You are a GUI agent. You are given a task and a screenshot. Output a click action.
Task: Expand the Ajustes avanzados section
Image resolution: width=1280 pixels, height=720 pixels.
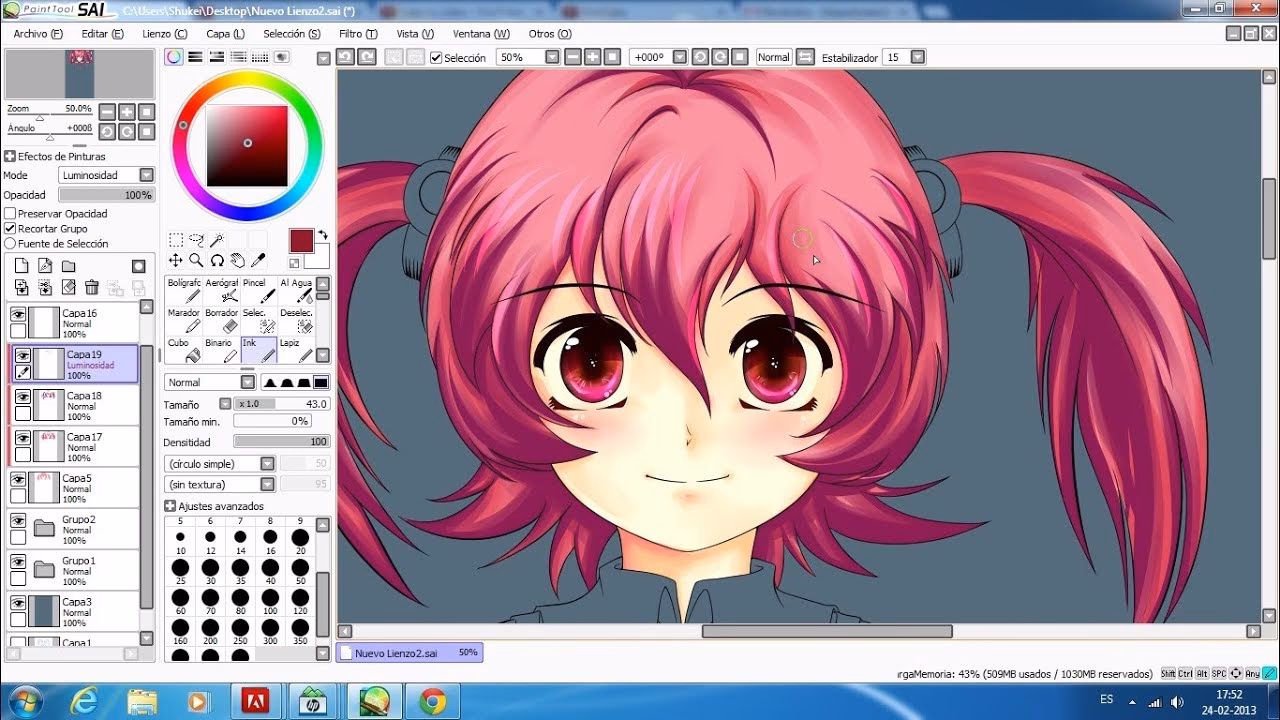coord(170,506)
